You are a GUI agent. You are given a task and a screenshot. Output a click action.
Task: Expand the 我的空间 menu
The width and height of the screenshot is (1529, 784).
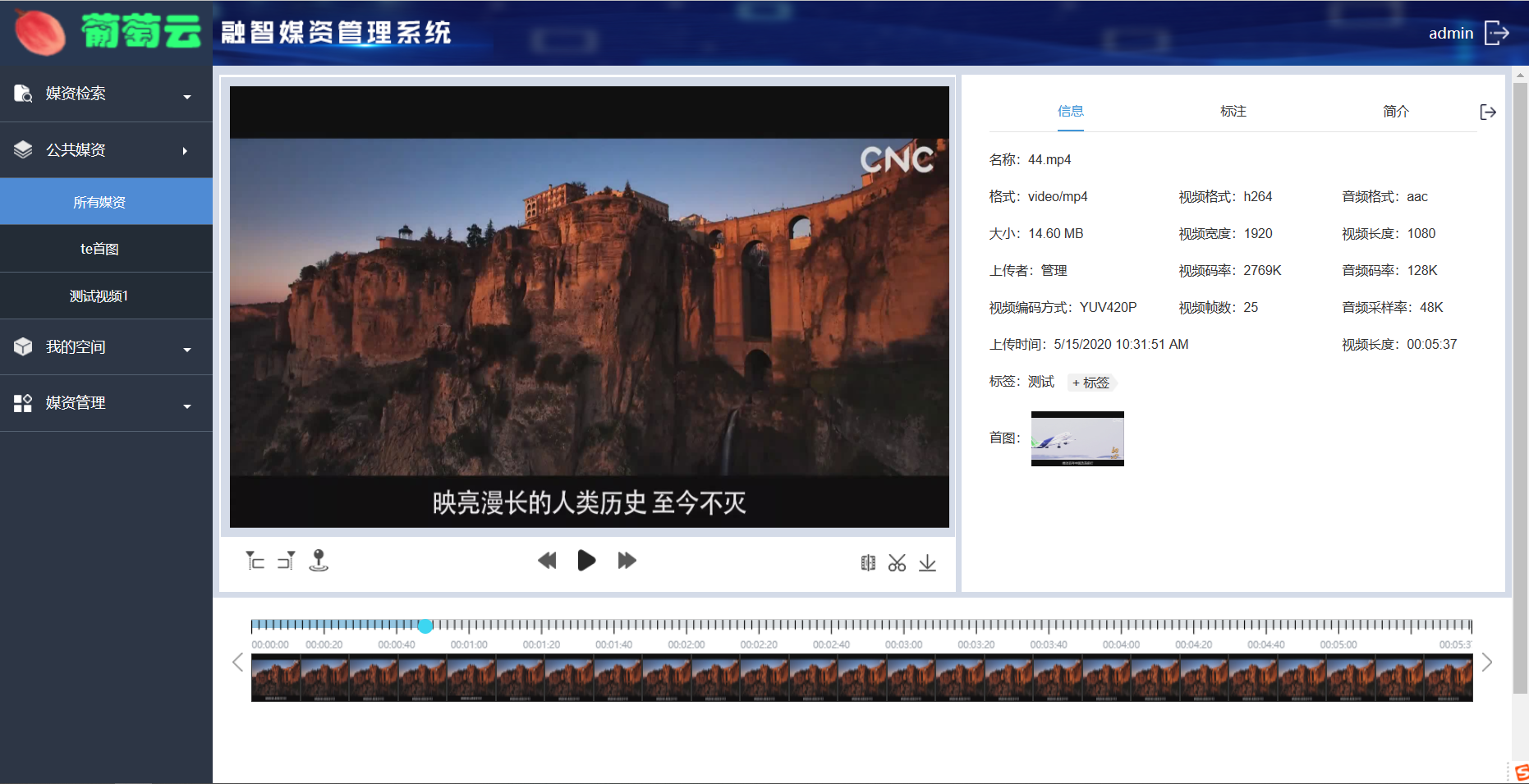[106, 347]
